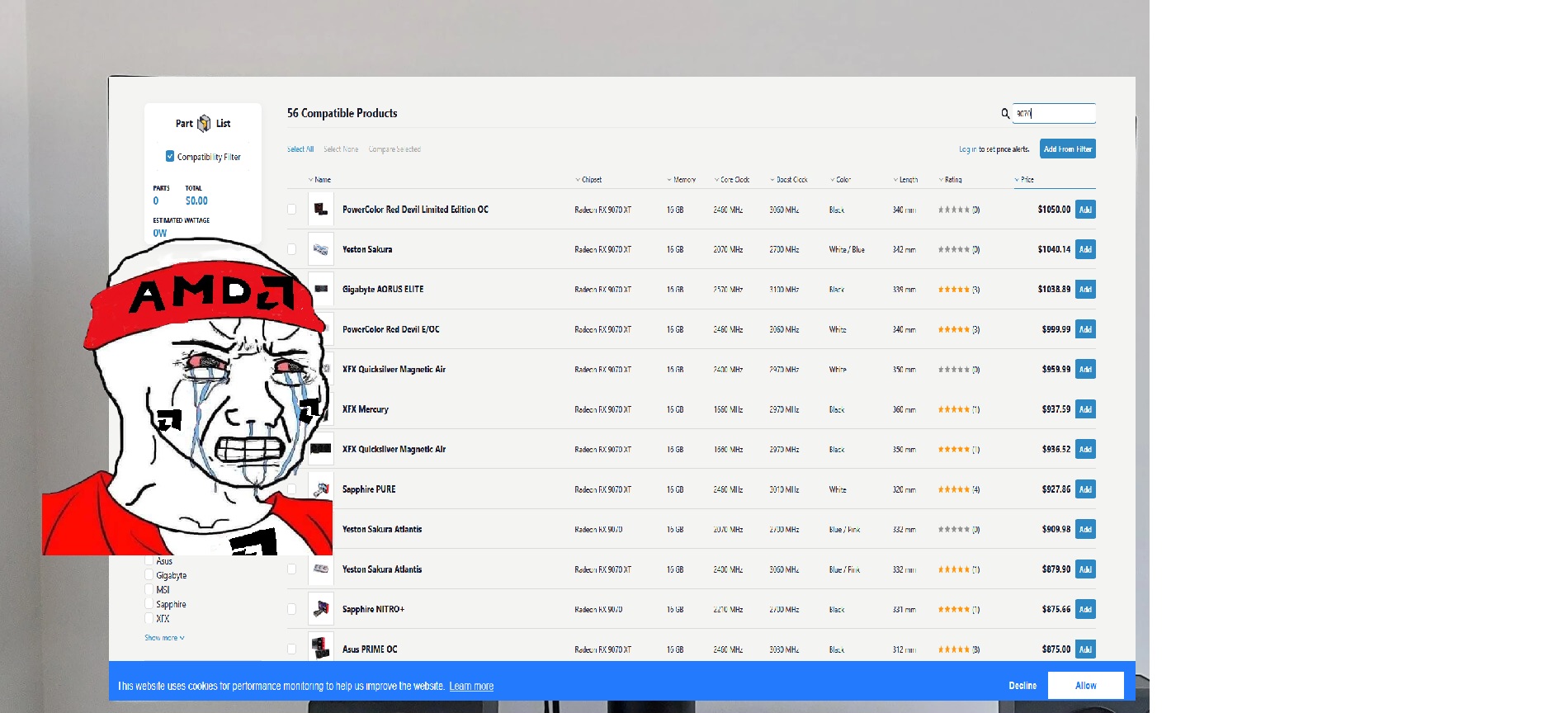Focus the product search field

[x=1054, y=113]
